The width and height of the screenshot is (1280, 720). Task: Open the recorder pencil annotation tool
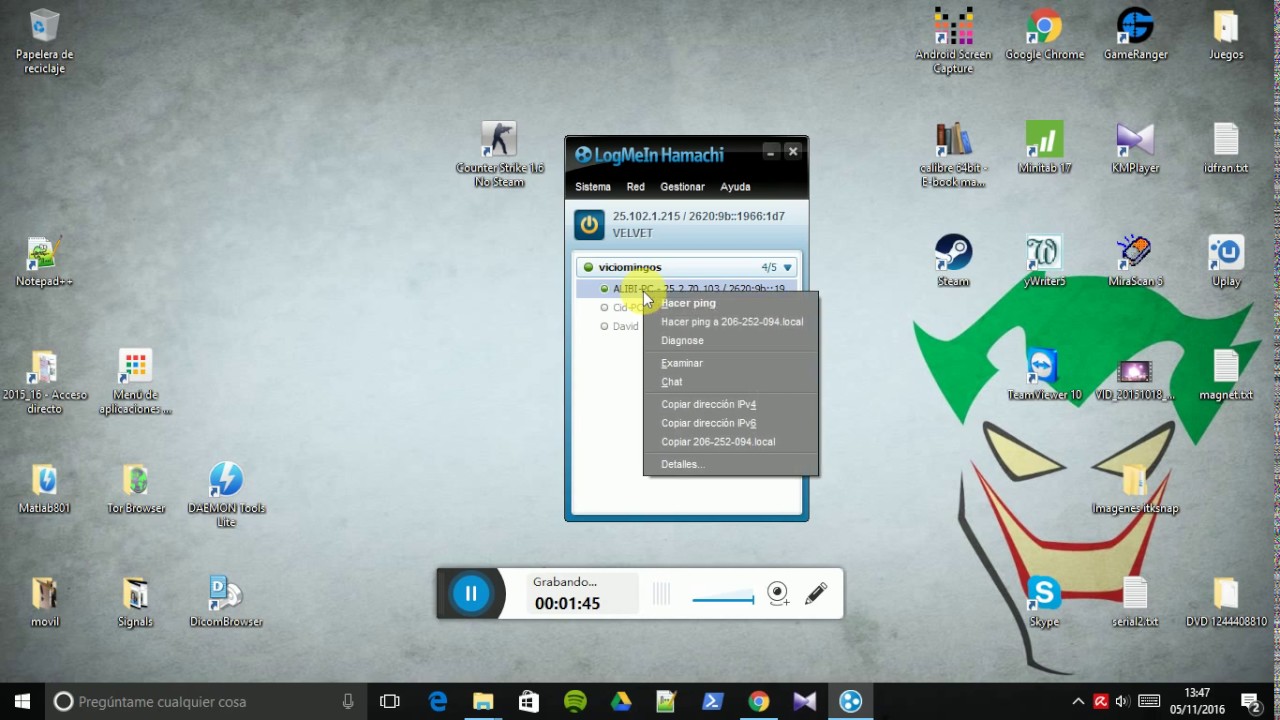816,593
